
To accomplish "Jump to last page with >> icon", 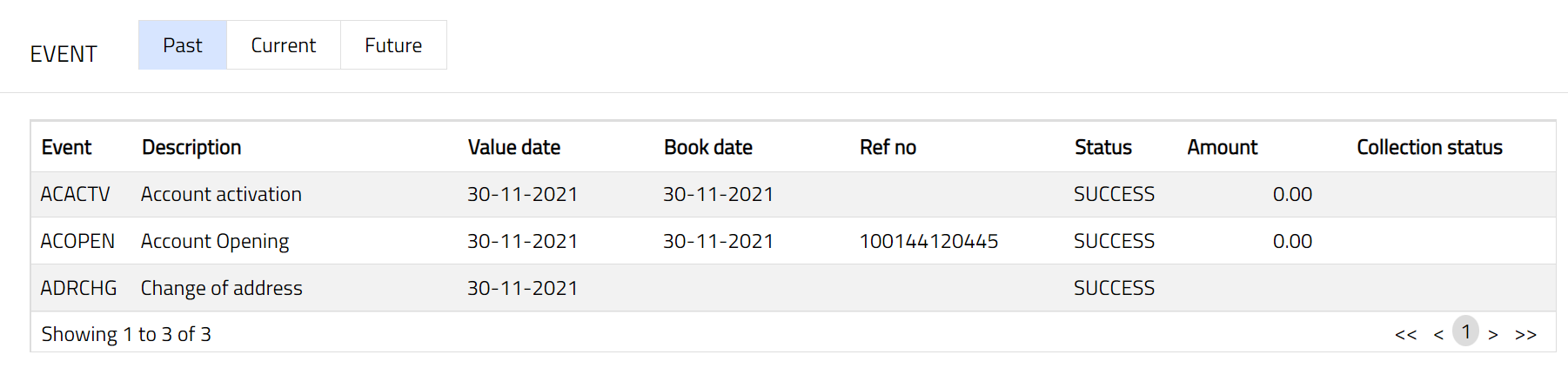I will pyautogui.click(x=1525, y=334).
